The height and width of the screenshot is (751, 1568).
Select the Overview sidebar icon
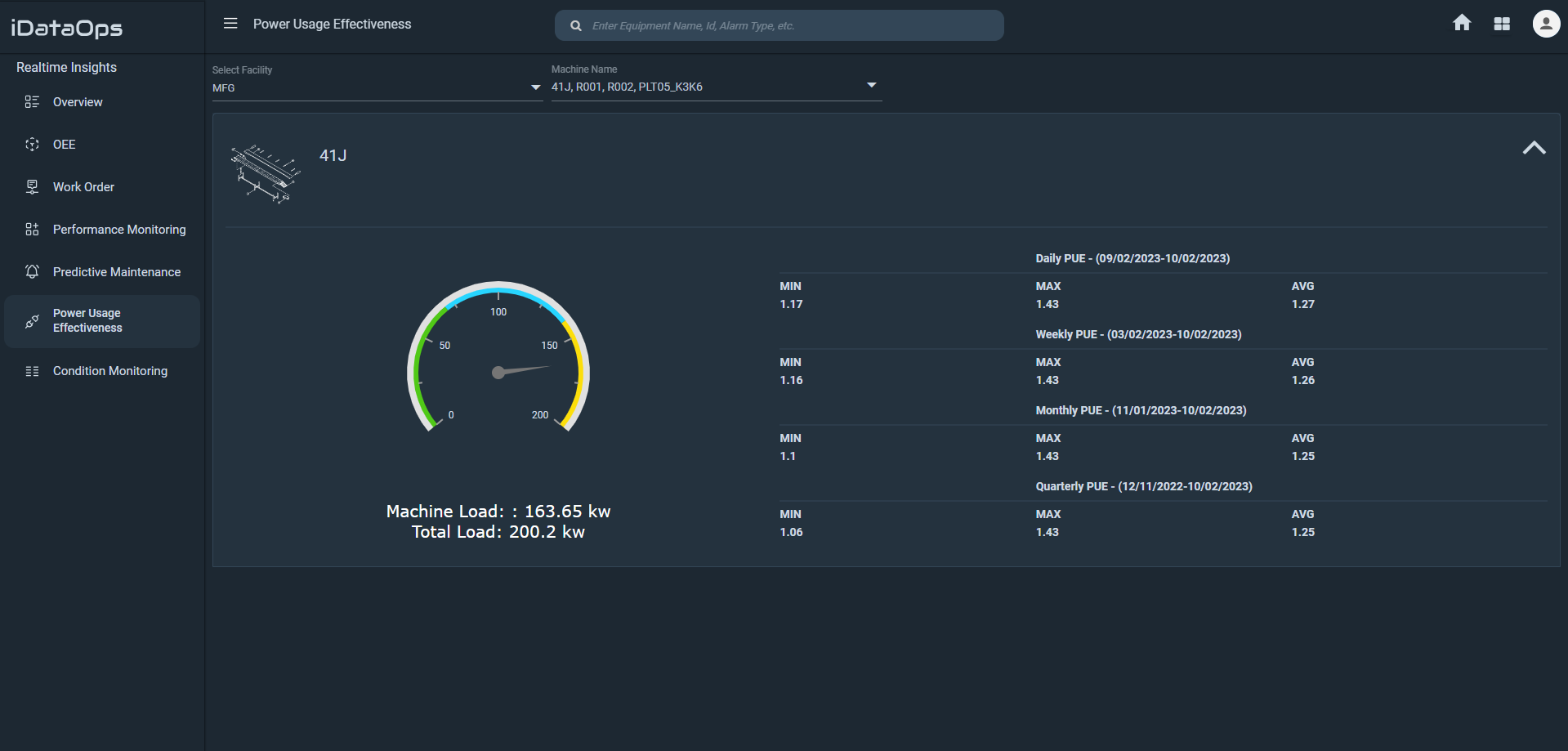tap(32, 101)
